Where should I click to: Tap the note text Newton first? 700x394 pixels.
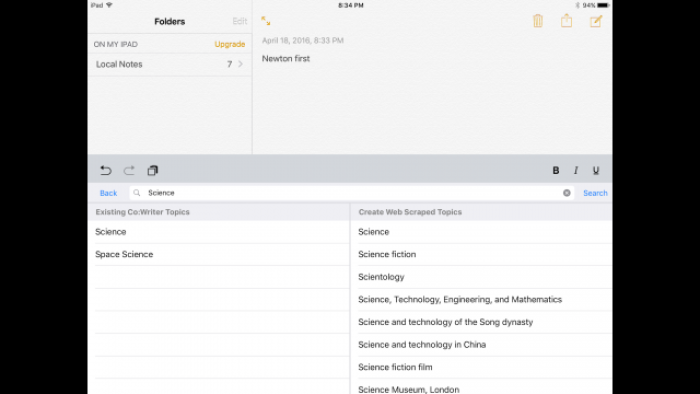(x=286, y=58)
